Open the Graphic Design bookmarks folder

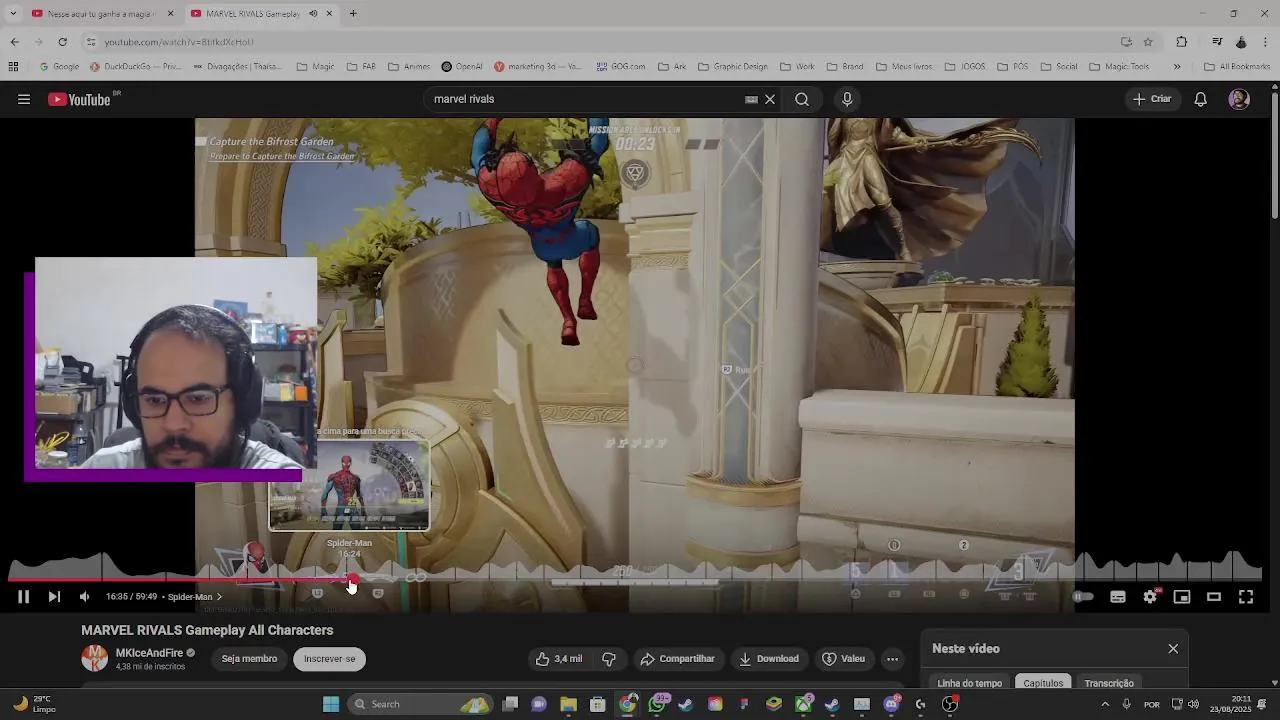(732, 67)
